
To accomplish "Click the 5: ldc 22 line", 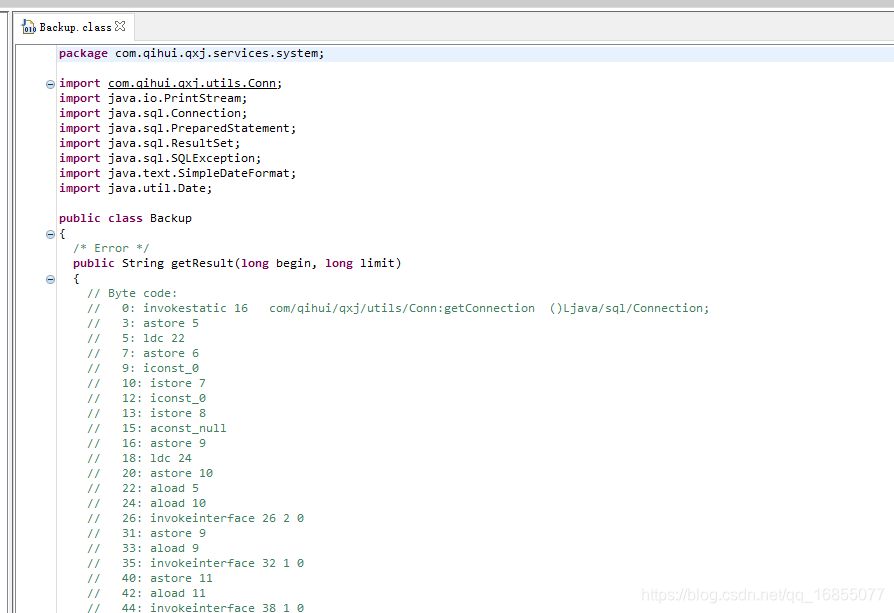I will [x=136, y=338].
